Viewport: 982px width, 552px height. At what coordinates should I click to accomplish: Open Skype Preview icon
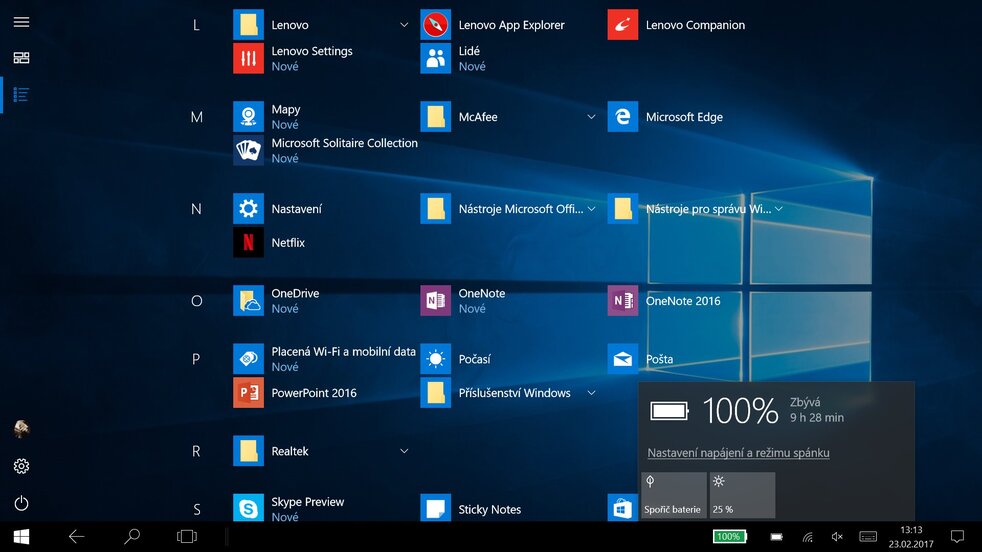tap(248, 508)
